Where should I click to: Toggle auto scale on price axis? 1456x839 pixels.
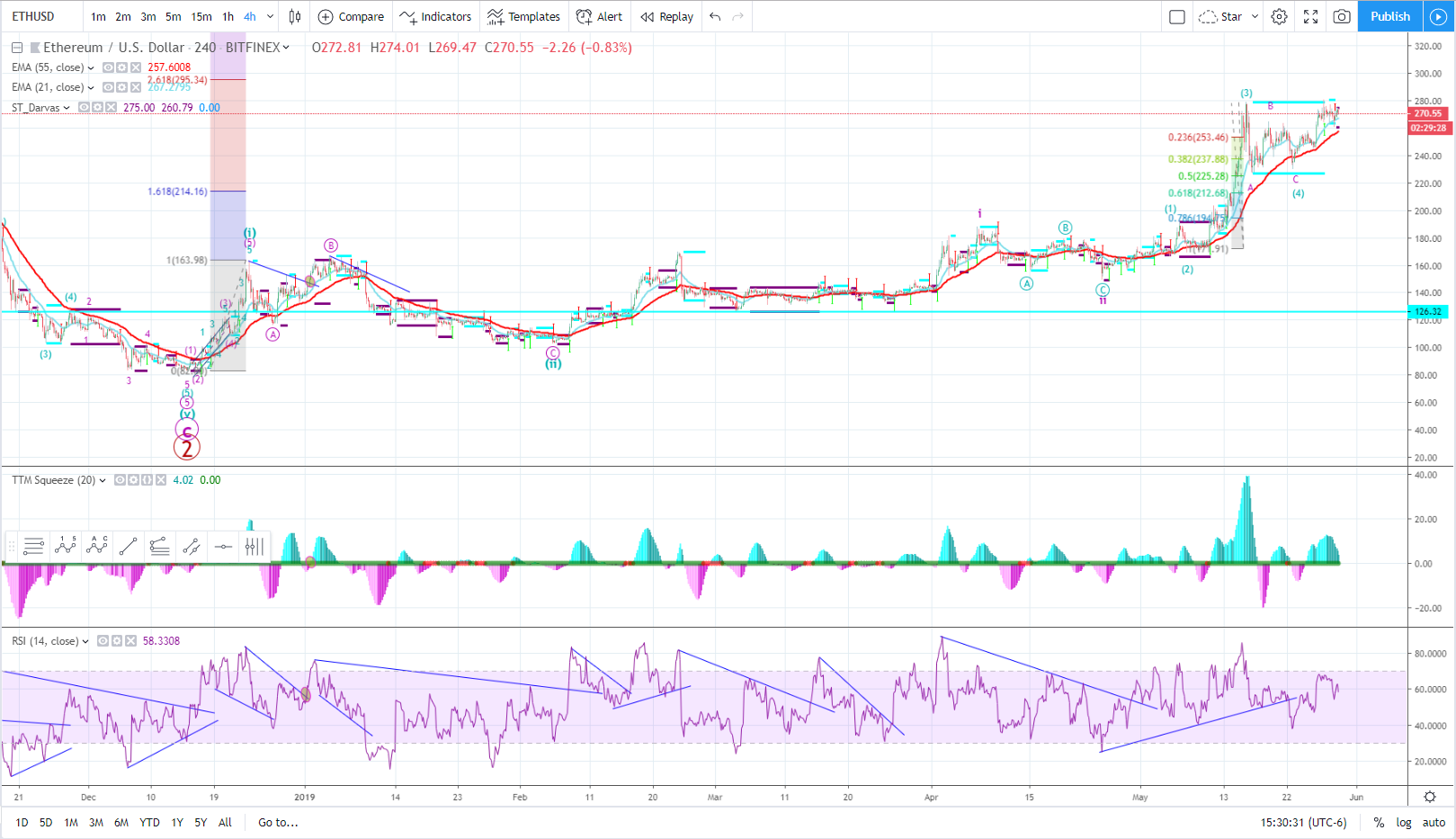pos(1434,822)
